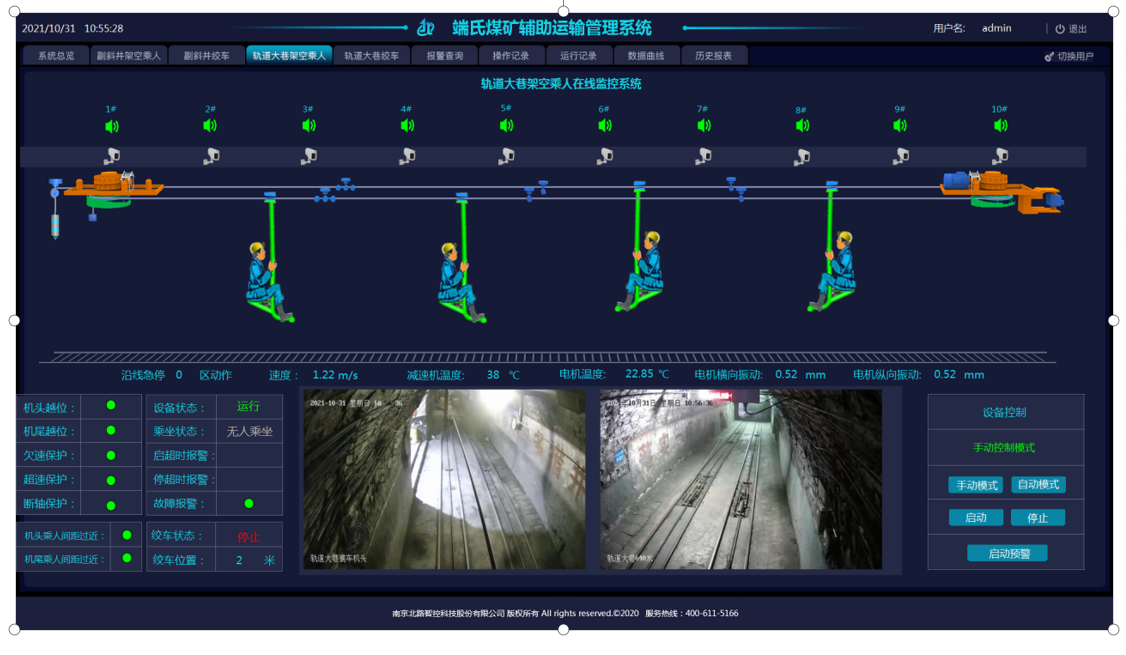
Task: Click the 启动预警 button
Action: (1006, 553)
